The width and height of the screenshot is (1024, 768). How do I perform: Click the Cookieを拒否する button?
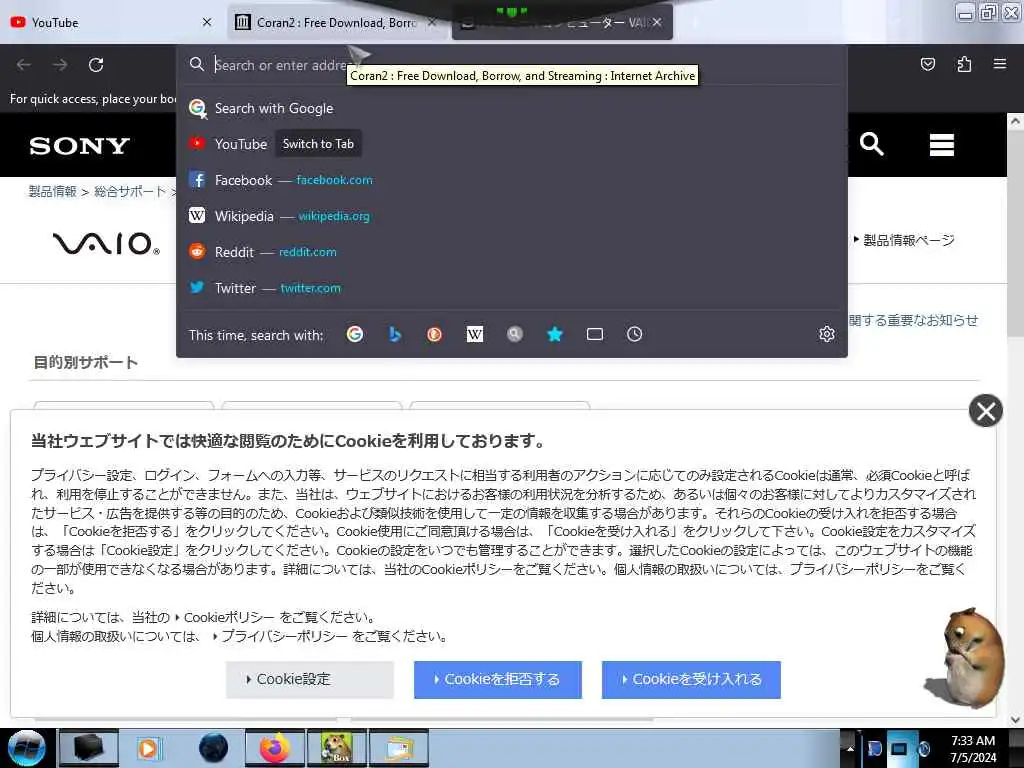tap(498, 679)
